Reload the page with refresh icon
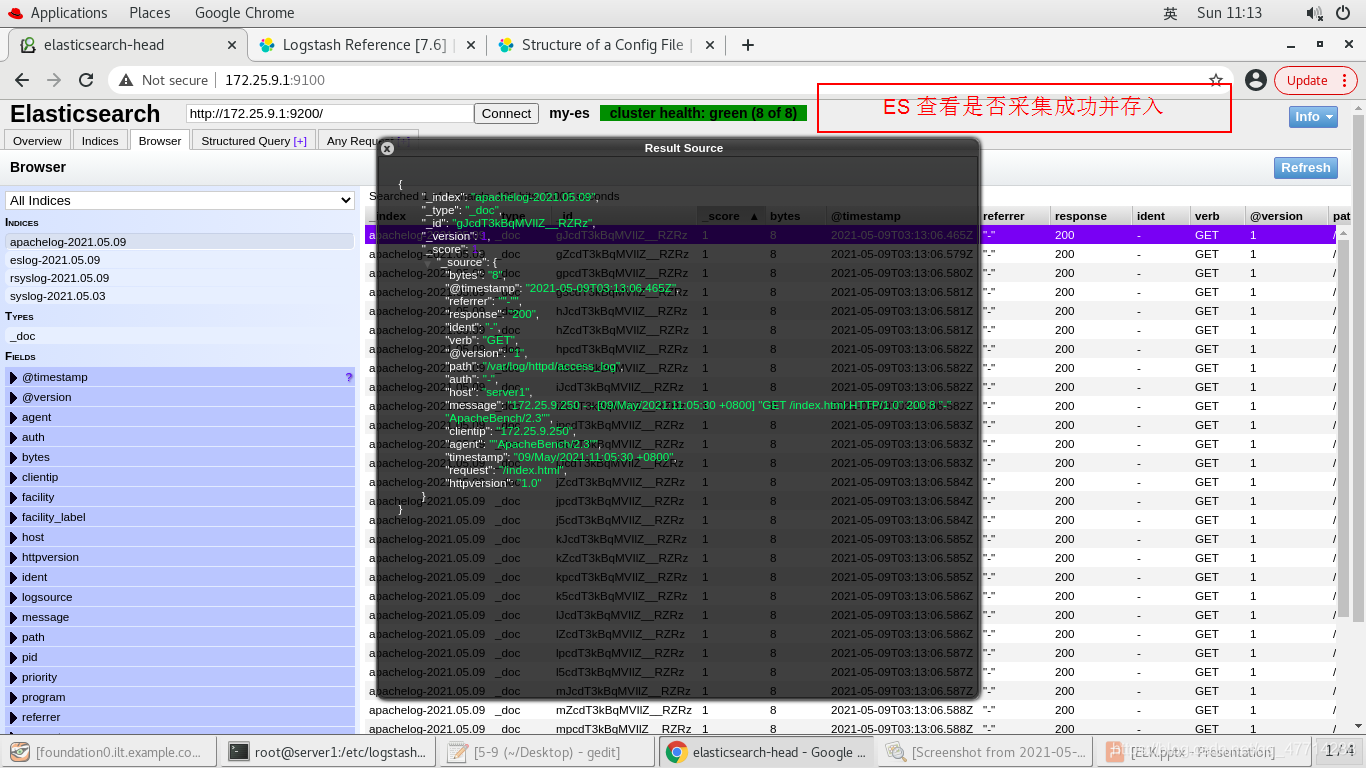This screenshot has height=768, width=1366. (86, 80)
